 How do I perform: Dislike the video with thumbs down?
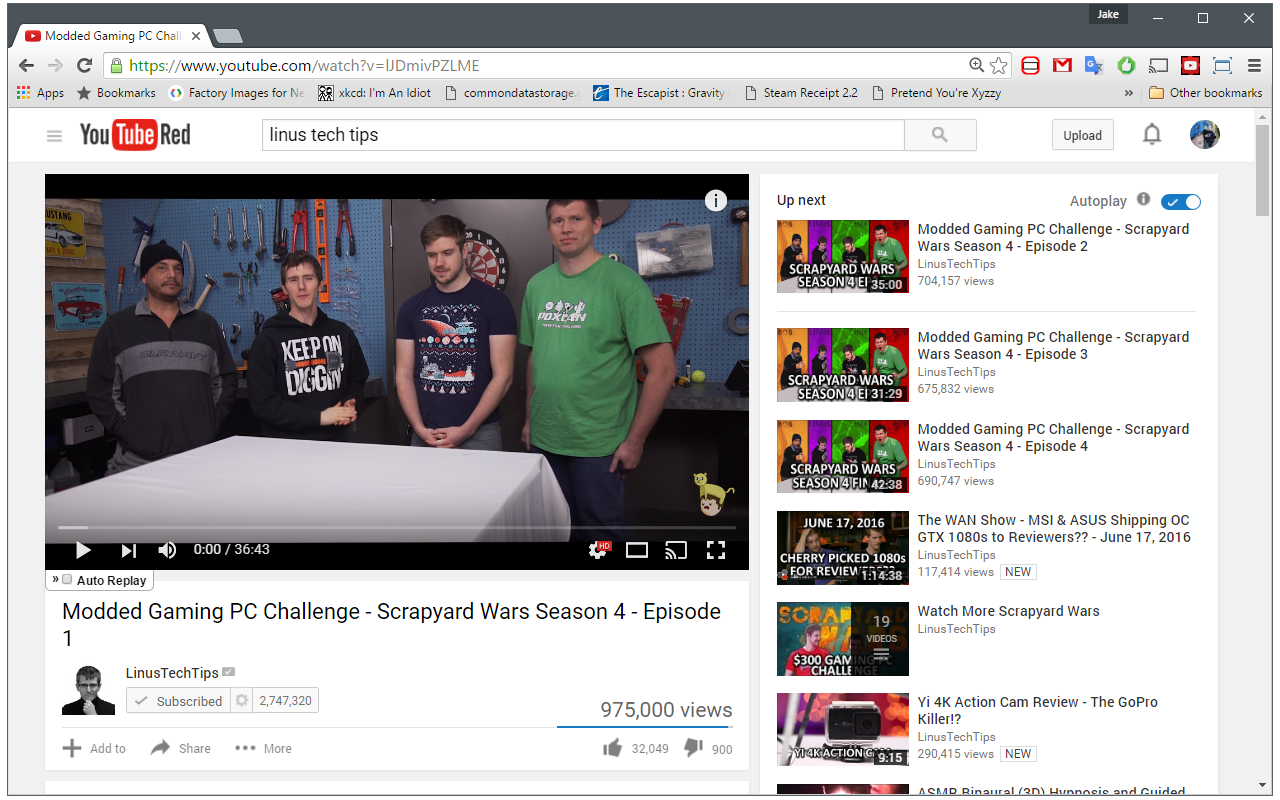pyautogui.click(x=693, y=748)
